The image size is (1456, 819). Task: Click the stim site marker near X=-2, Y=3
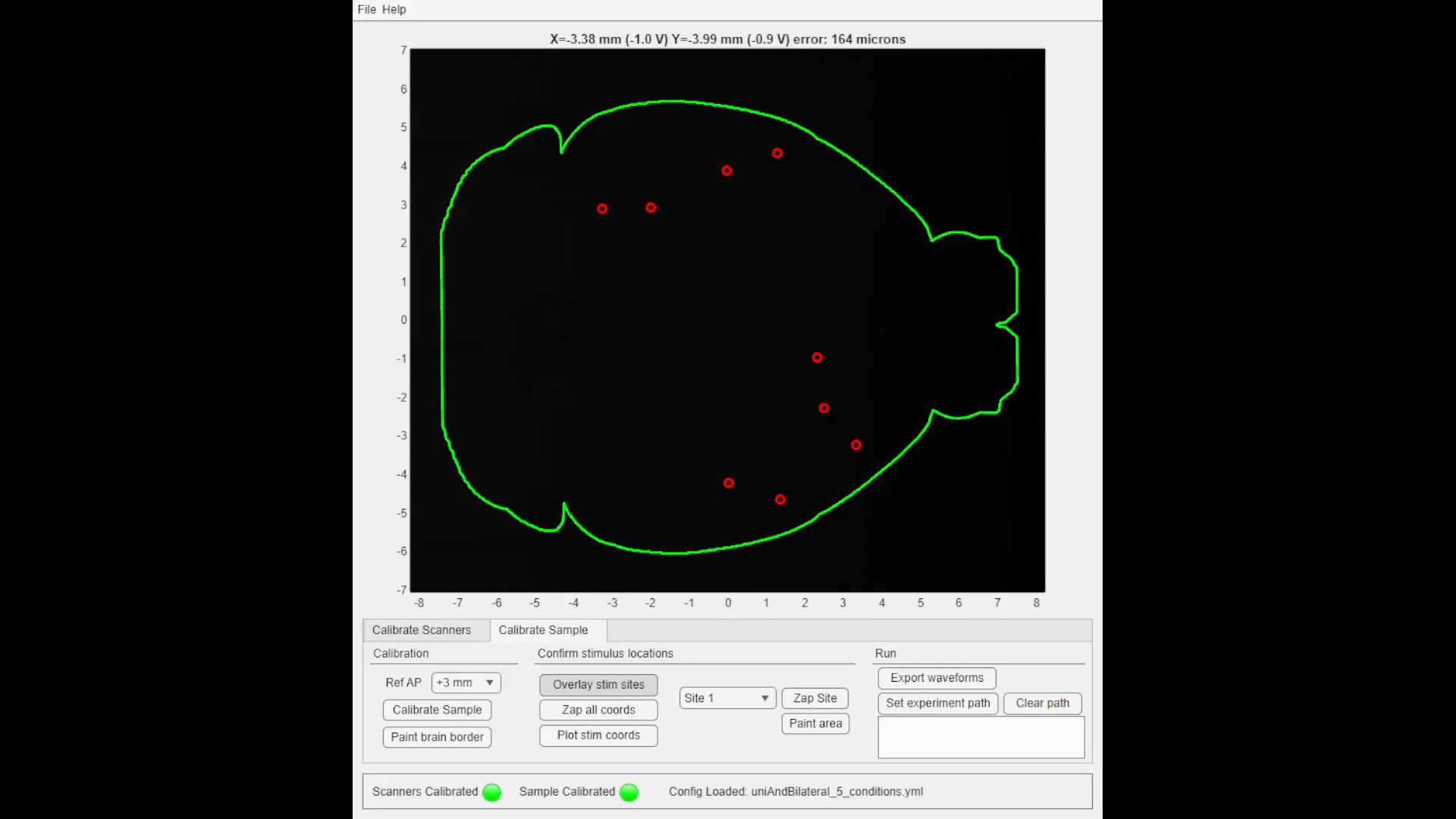click(651, 208)
